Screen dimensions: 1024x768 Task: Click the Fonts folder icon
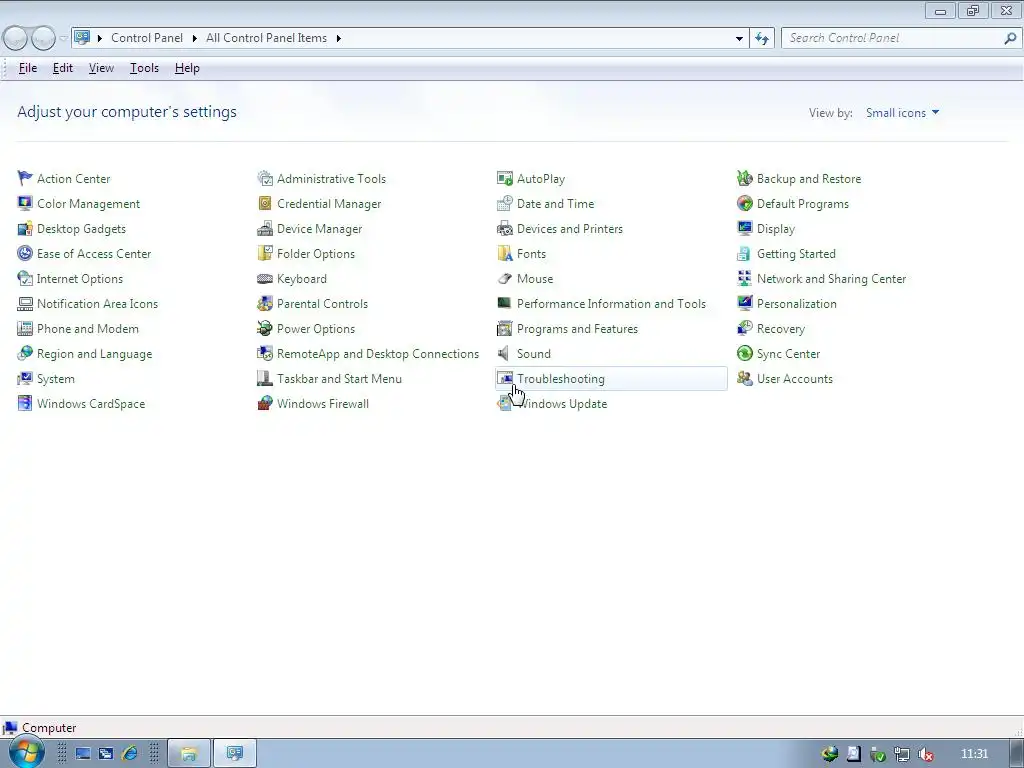[505, 253]
